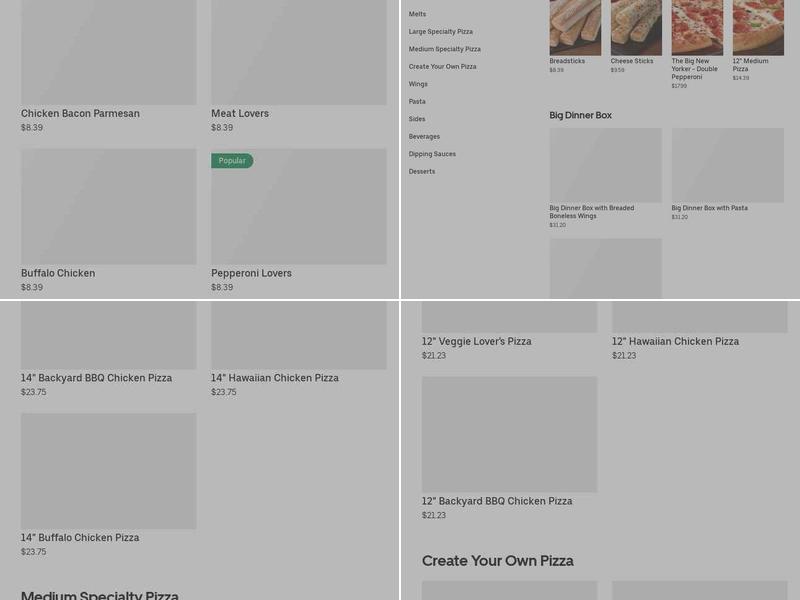This screenshot has width=800, height=600.
Task: Select Big Dinner Box with Breaded Boneless Wings title
Action: click(592, 212)
